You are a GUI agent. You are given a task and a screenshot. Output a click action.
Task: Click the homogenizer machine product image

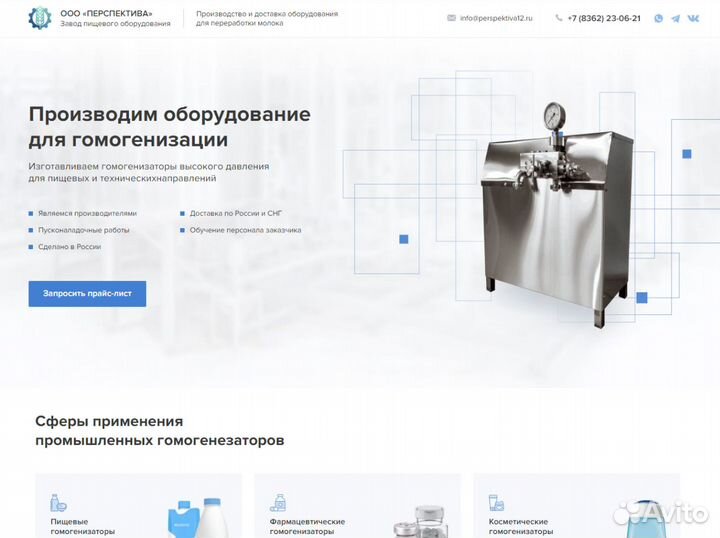point(557,214)
